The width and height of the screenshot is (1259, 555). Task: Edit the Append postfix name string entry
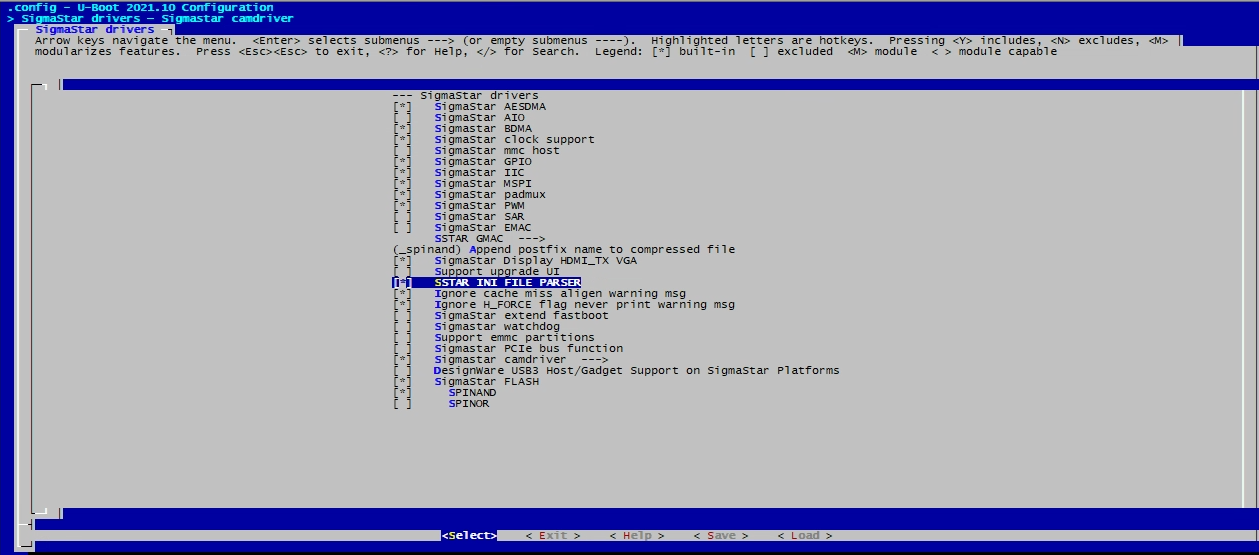tap(562, 250)
